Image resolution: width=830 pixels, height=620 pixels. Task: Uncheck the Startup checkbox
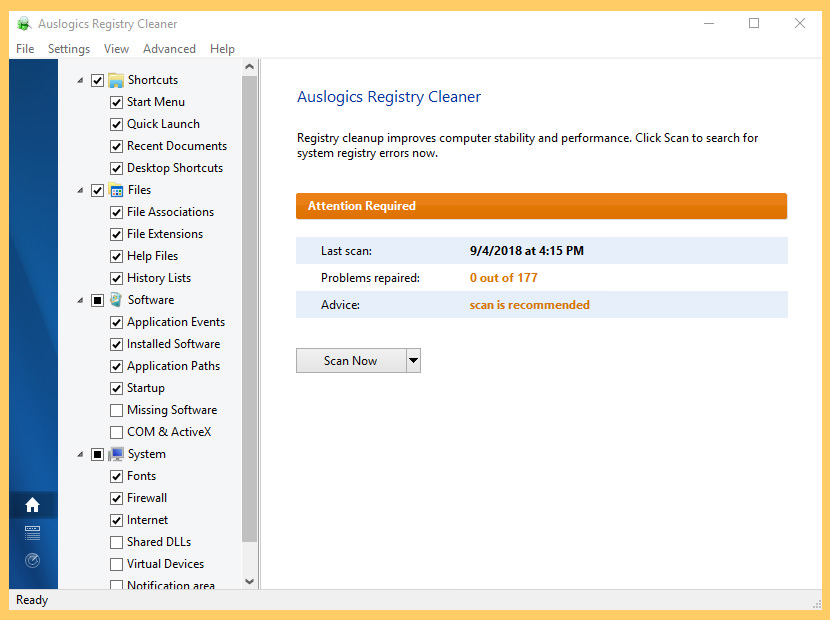tap(116, 388)
